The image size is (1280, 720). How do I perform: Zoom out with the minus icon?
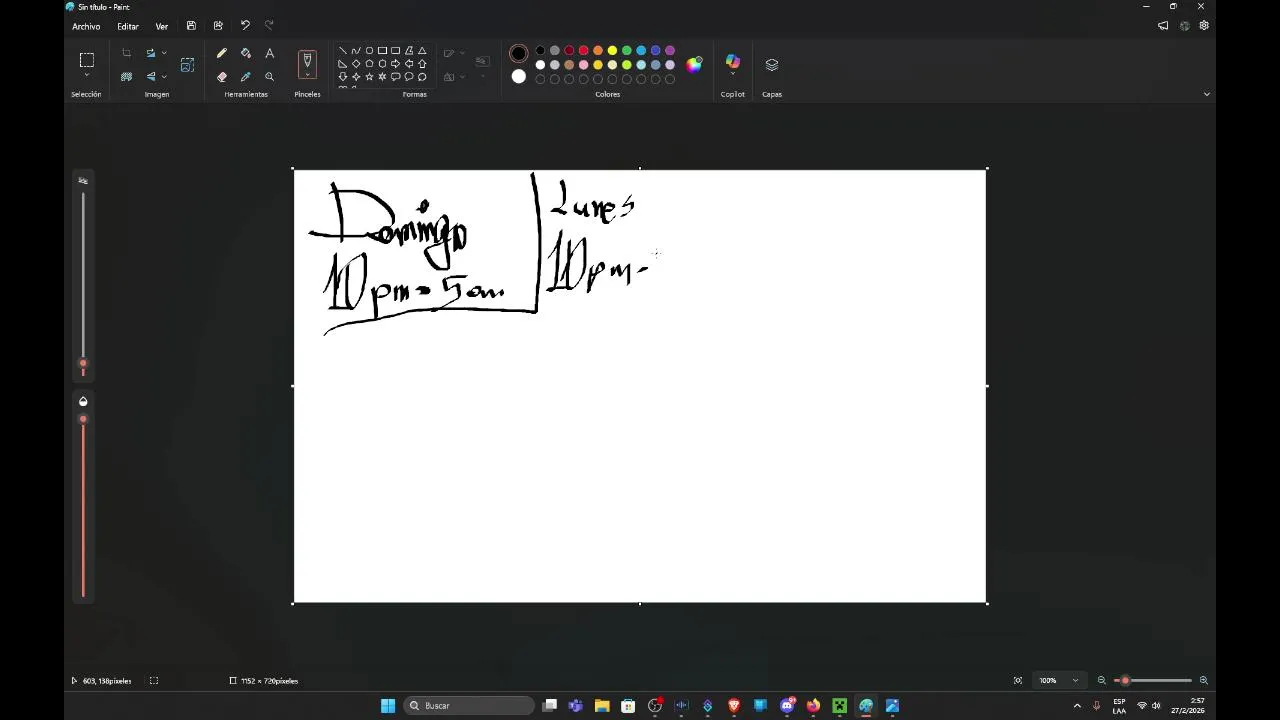pyautogui.click(x=1102, y=681)
